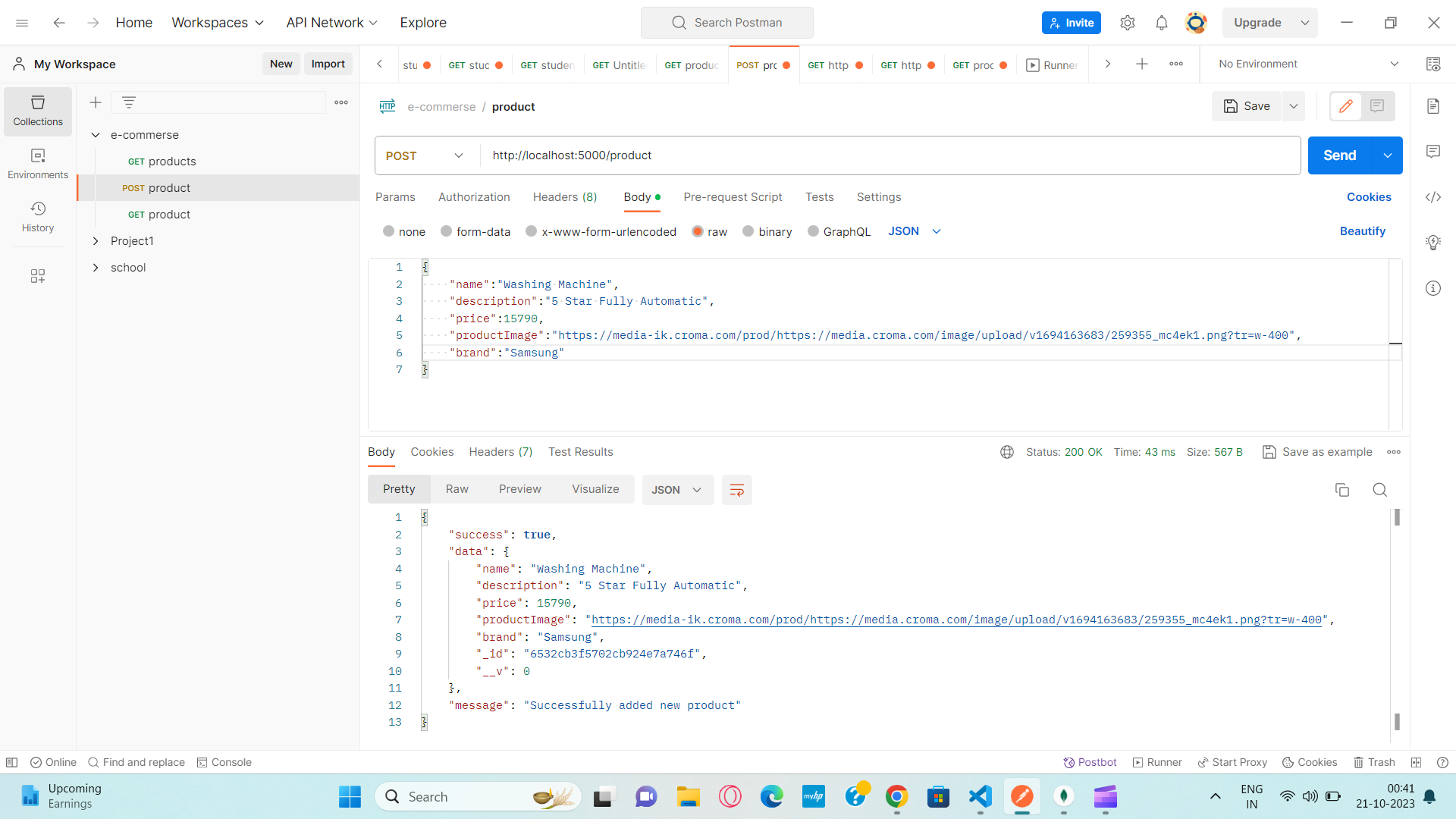Open the request method dropdown showing POST
This screenshot has width=1456, height=819.
(423, 155)
